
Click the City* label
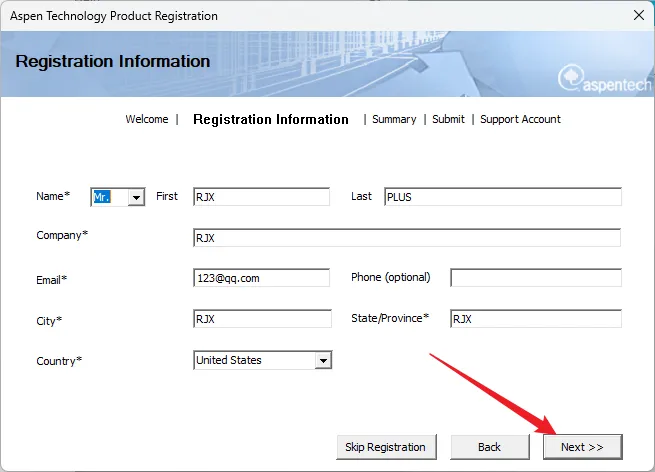[x=49, y=321]
